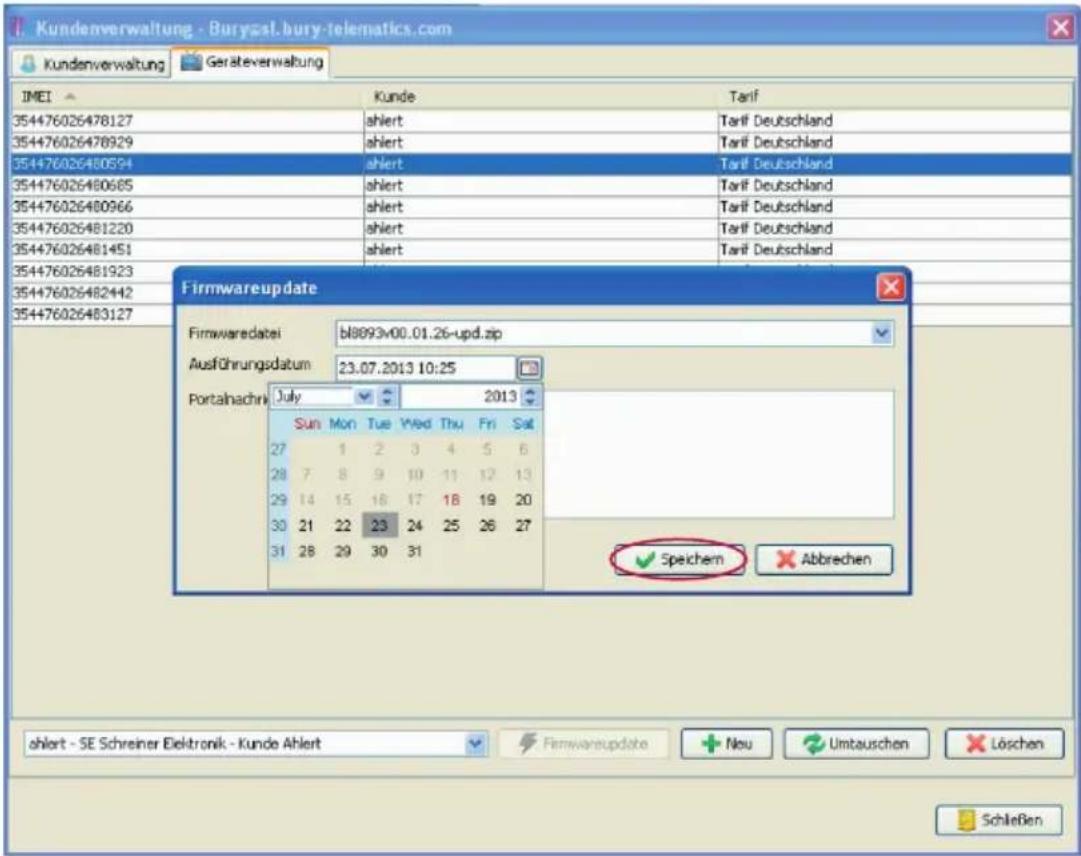Pick July 26 in the calendar
This screenshot has width=1081, height=856.
pyautogui.click(x=487, y=526)
